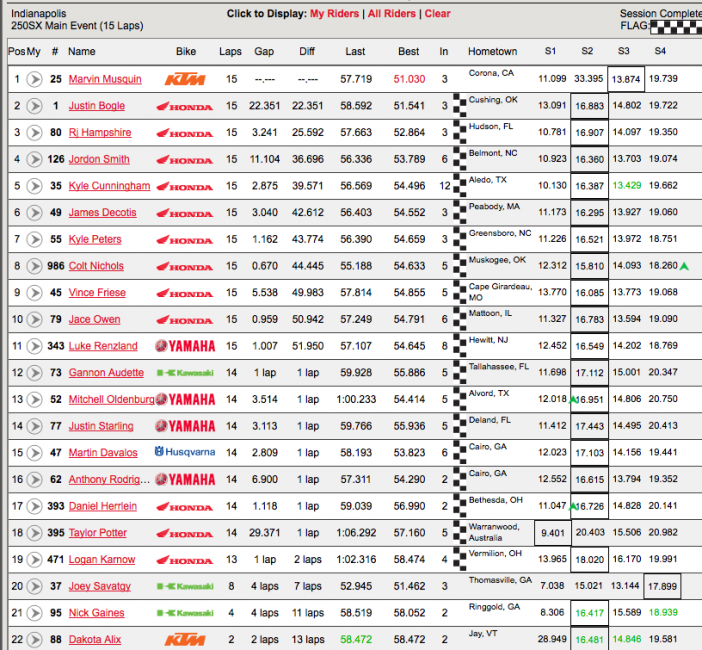Click arrow icon in Mitchell Oldenburg row
Screen dimensions: 702x650
34,399
